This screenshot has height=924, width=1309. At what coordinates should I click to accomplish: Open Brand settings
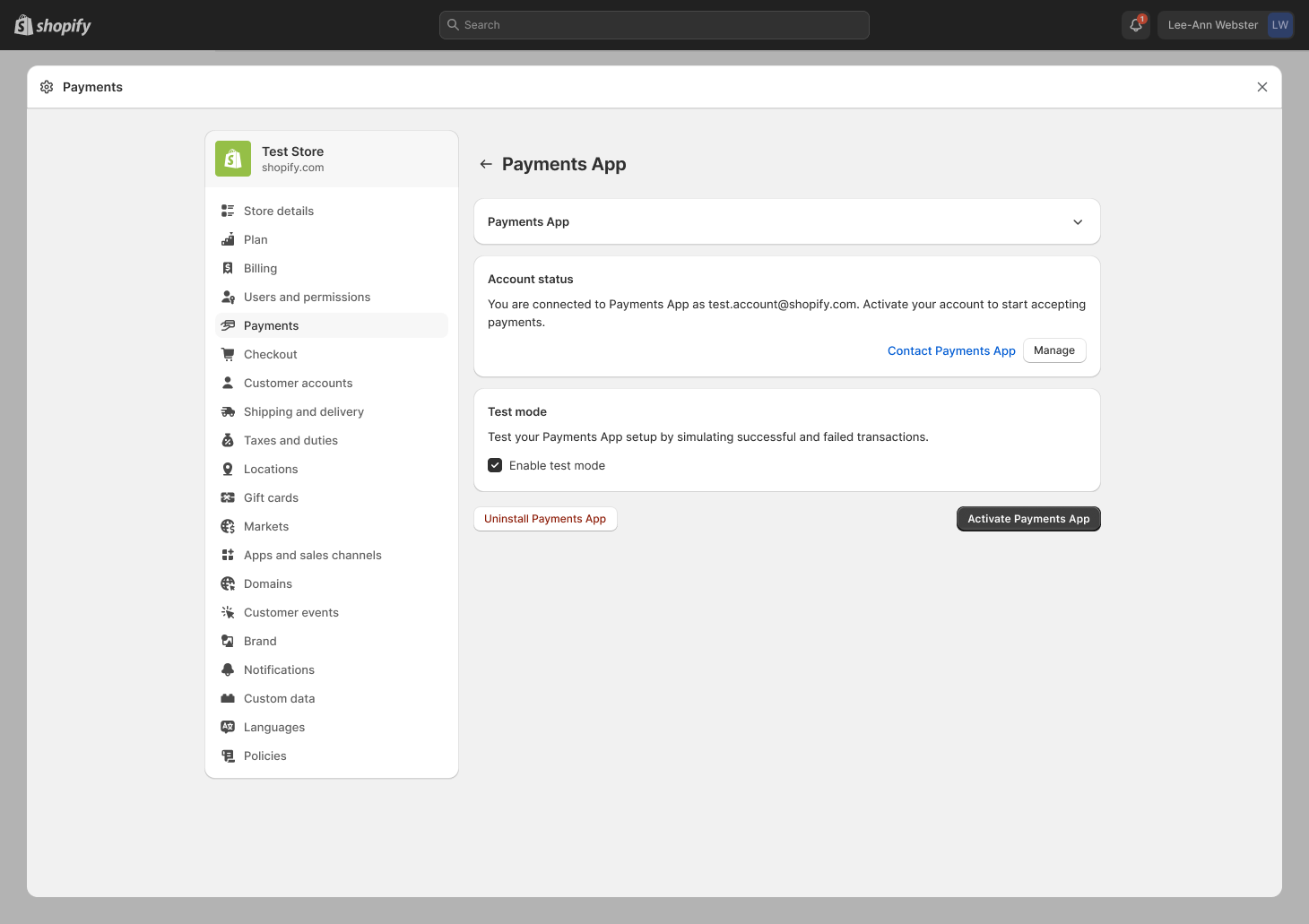(x=332, y=641)
